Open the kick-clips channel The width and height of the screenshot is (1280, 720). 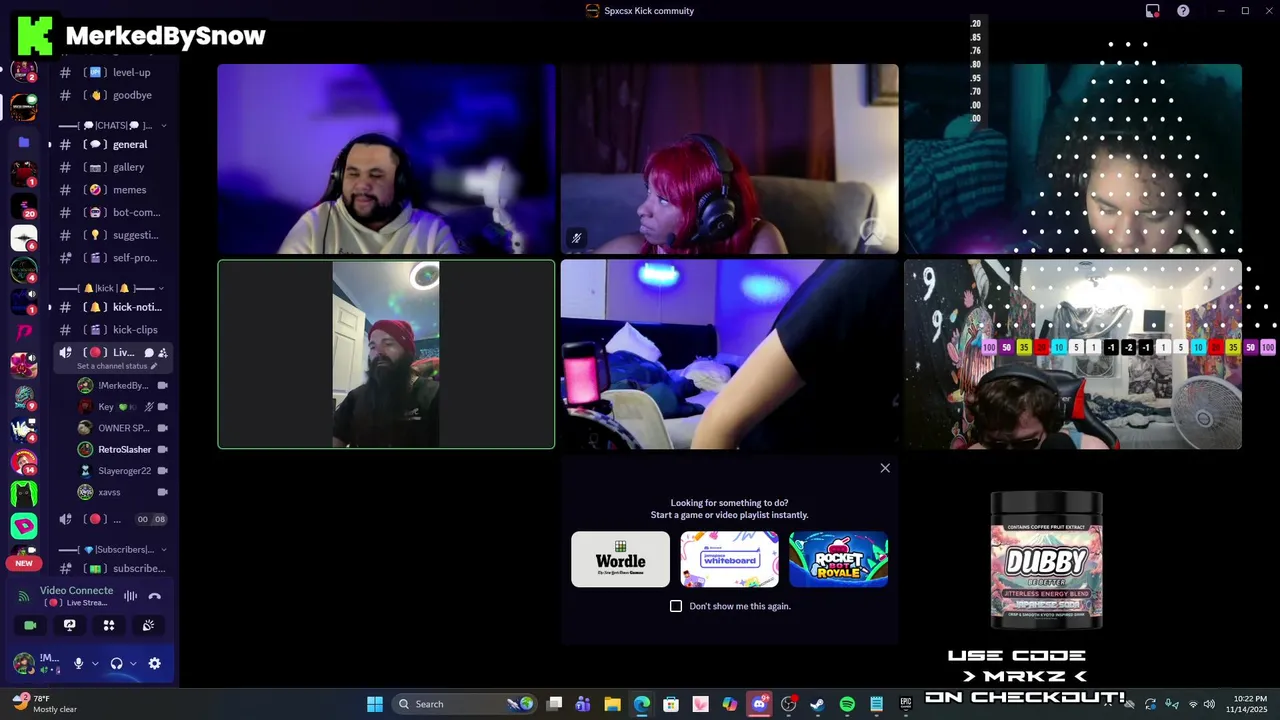(112, 330)
